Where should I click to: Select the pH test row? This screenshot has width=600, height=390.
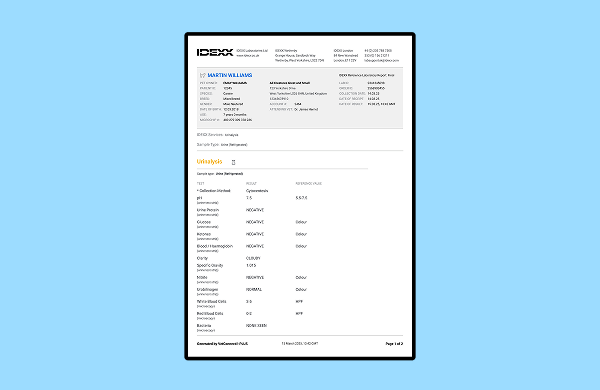[282, 200]
